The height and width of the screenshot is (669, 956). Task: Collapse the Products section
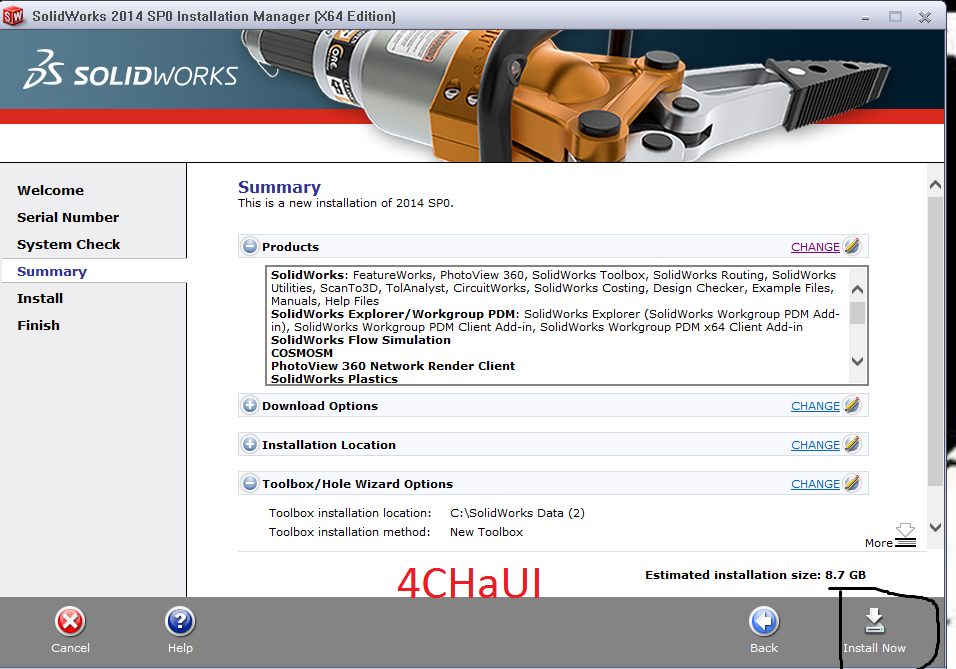250,246
